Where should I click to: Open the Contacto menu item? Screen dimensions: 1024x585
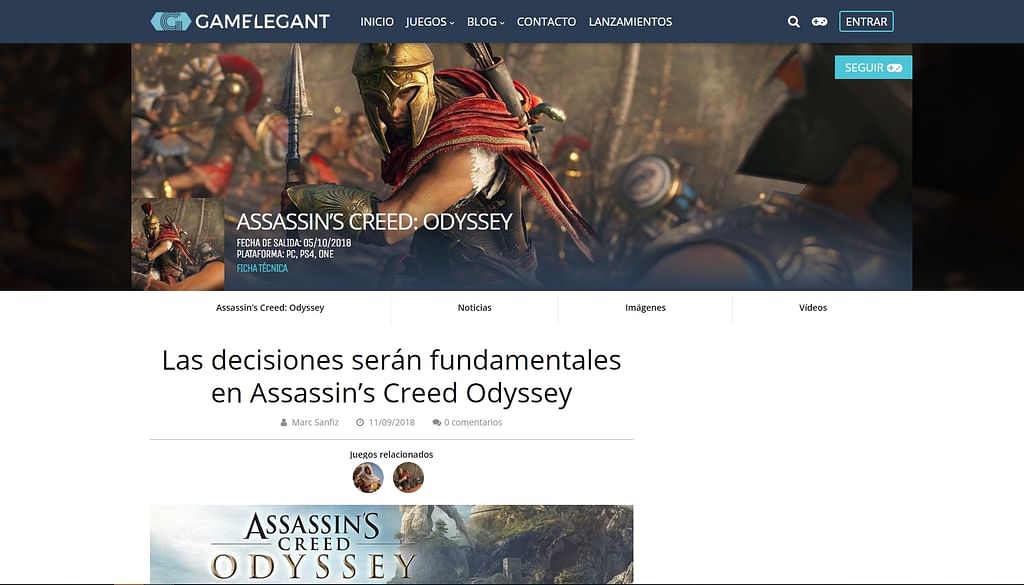(x=547, y=22)
